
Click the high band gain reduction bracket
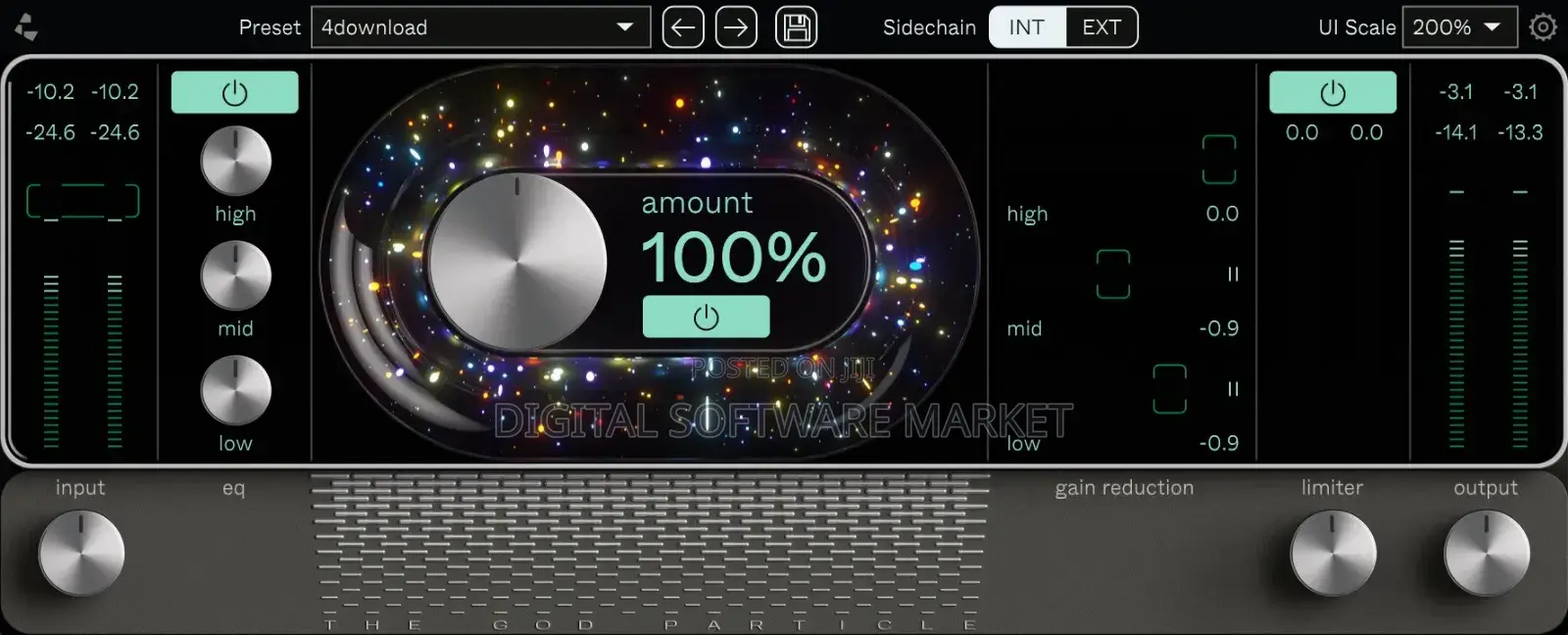pyautogui.click(x=1219, y=160)
